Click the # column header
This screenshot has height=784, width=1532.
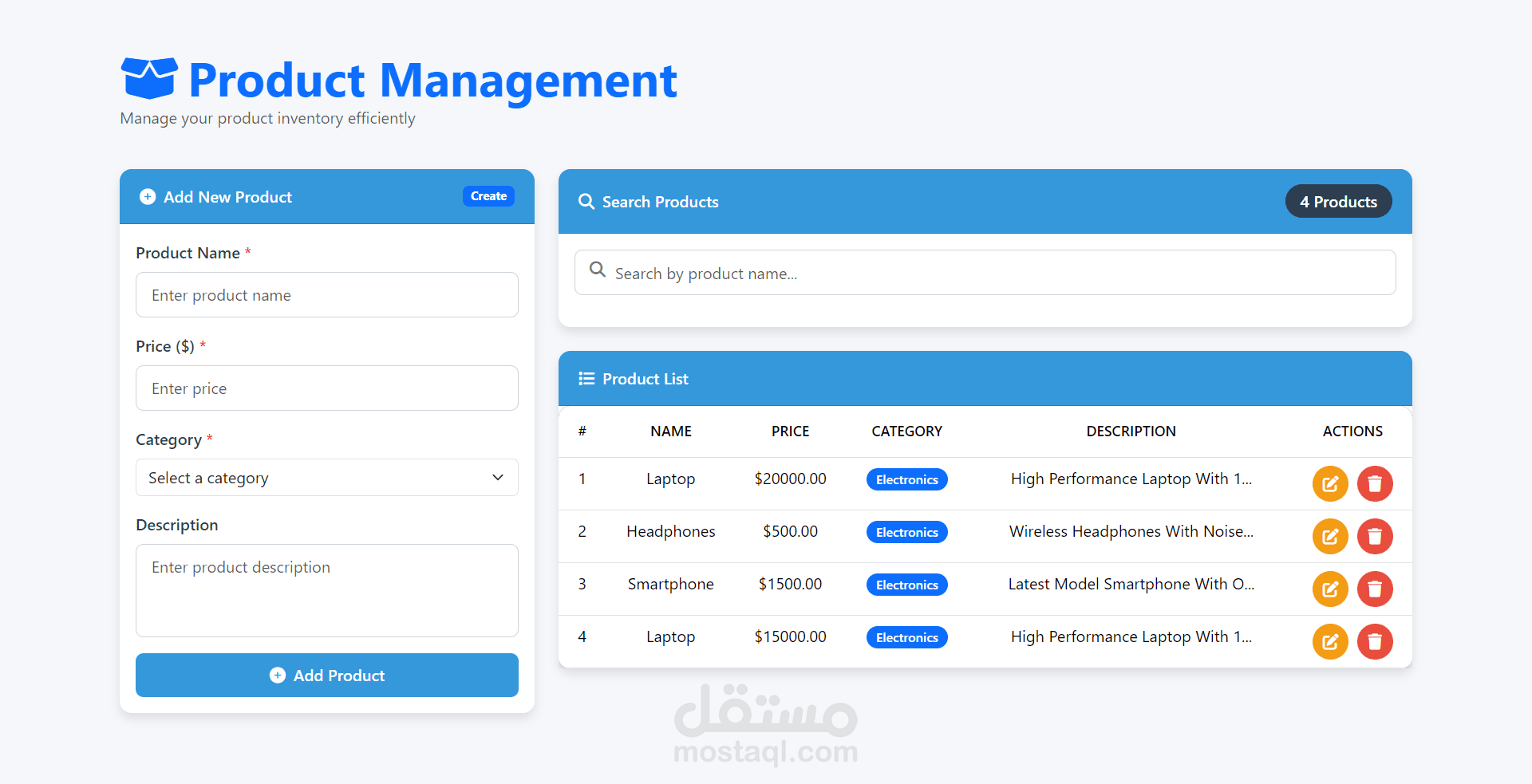tap(582, 431)
